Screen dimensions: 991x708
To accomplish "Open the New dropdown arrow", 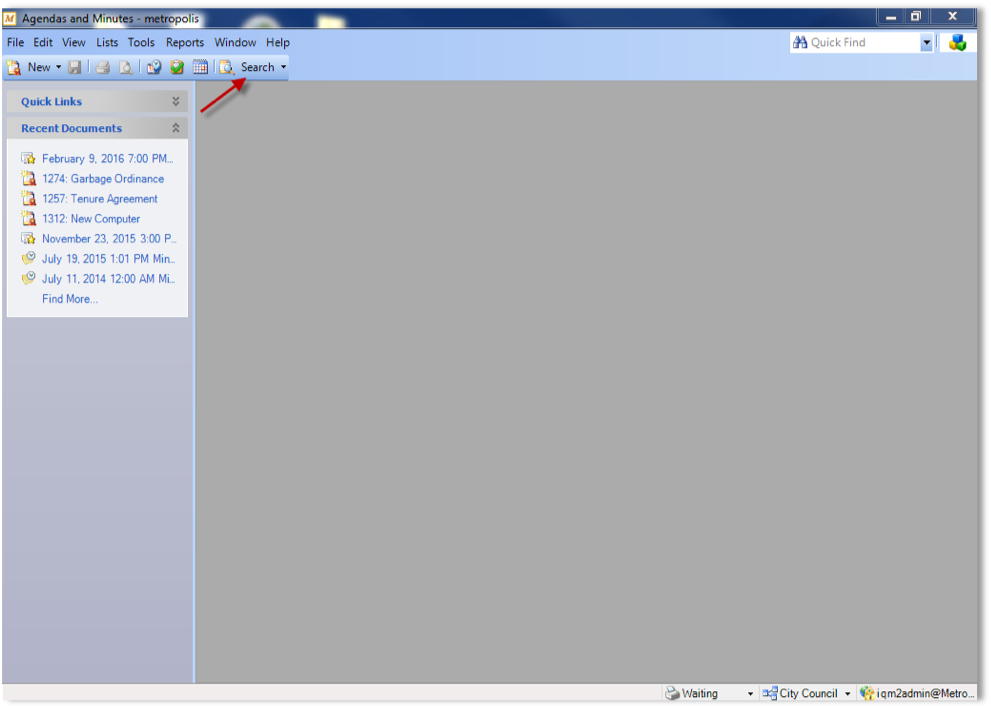I will tap(58, 67).
